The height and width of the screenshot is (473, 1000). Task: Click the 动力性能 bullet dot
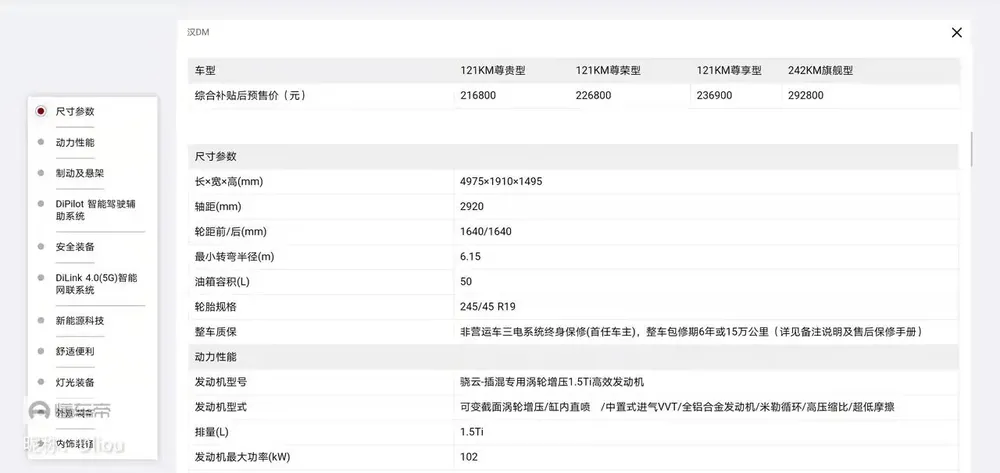pos(40,142)
